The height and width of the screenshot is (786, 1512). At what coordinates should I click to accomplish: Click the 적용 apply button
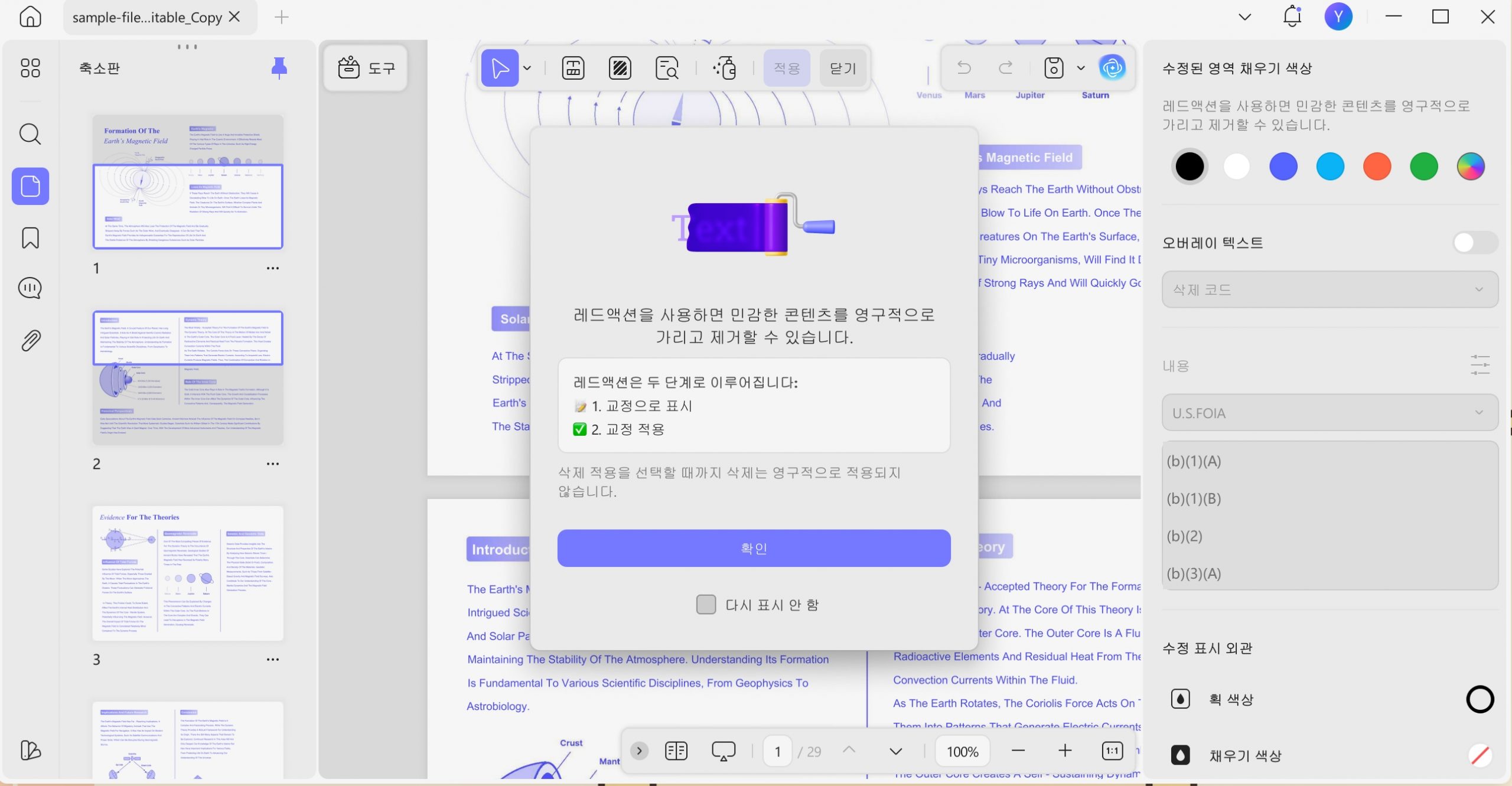[787, 68]
